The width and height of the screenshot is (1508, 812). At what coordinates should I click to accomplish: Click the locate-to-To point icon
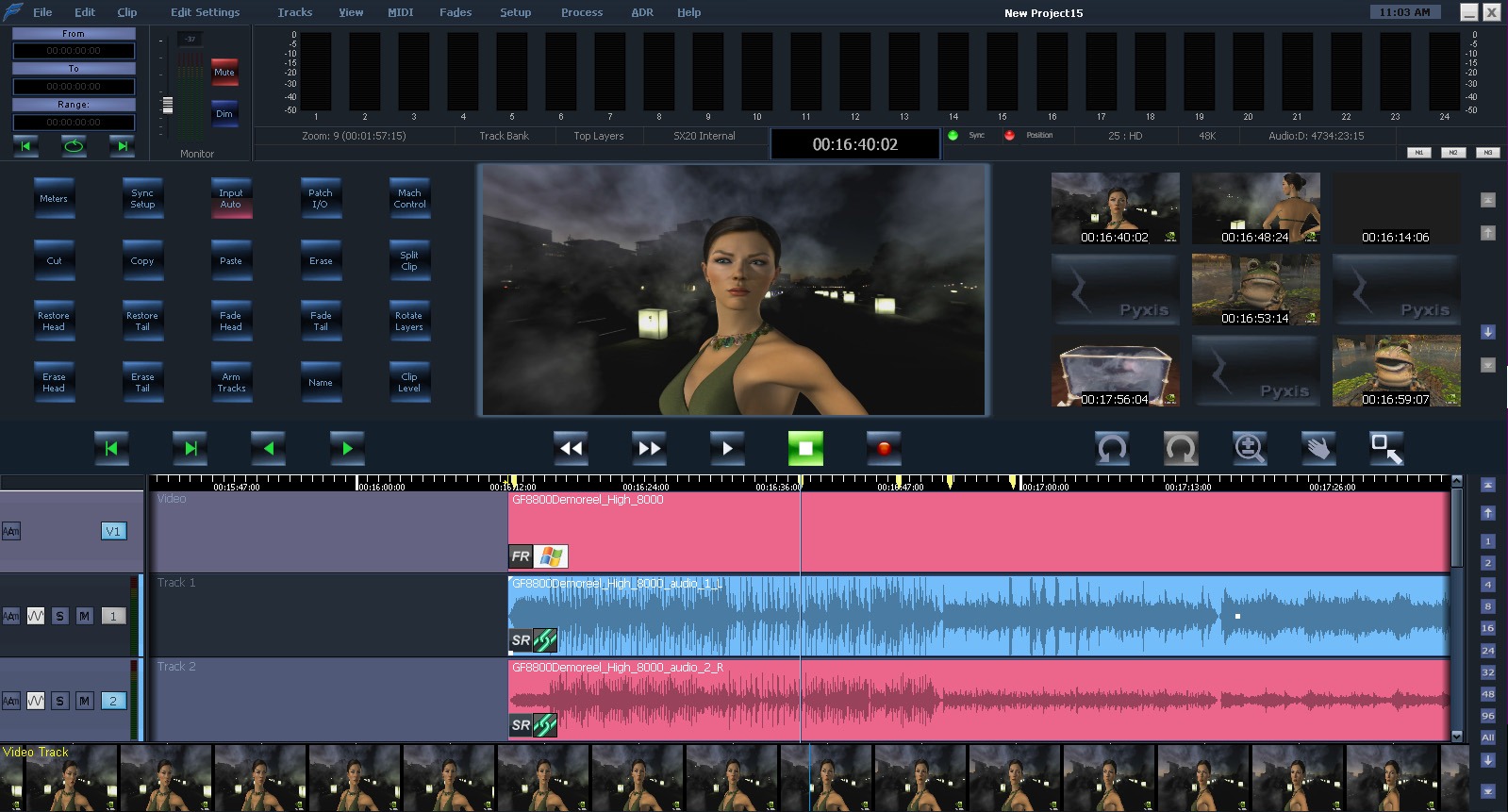coord(122,146)
